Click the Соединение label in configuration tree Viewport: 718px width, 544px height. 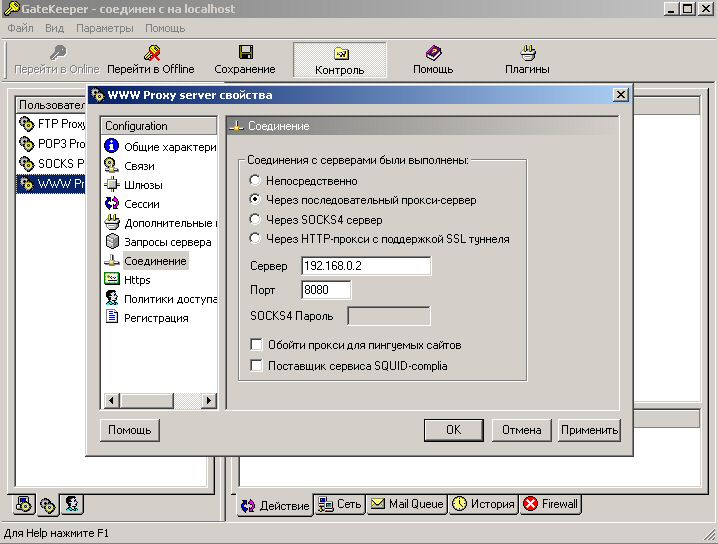click(155, 261)
